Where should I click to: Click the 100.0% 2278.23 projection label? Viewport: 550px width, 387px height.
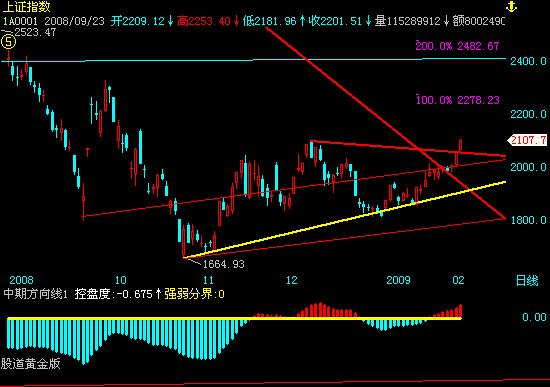pos(457,100)
